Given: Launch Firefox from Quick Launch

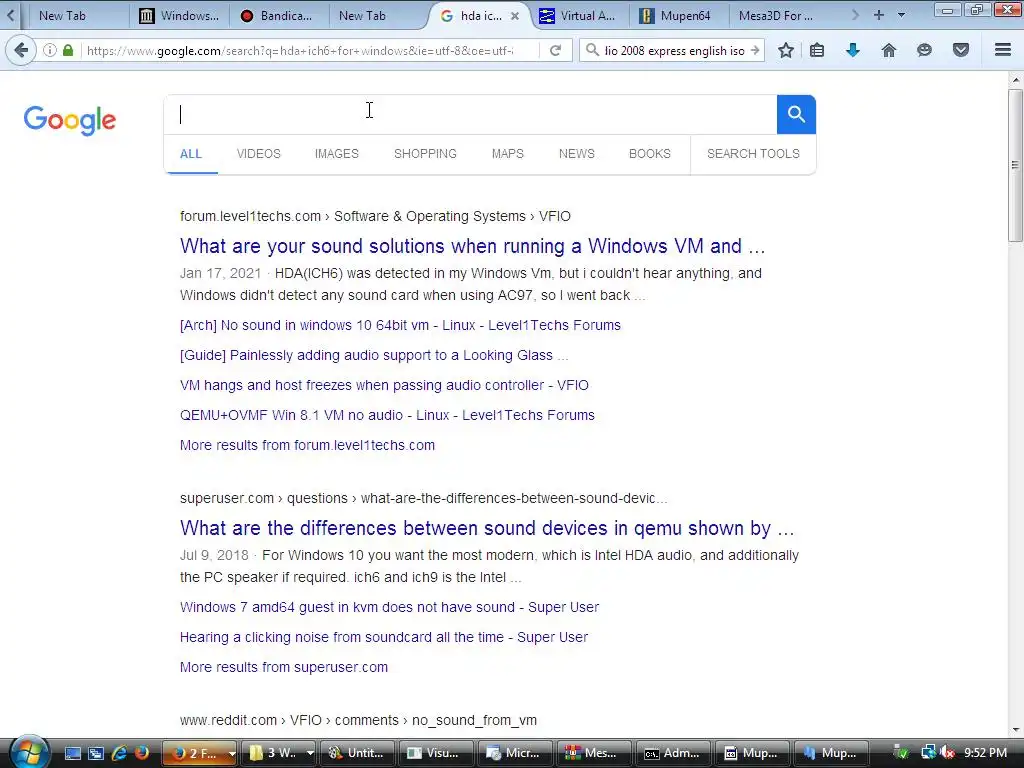Looking at the screenshot, I should pyautogui.click(x=142, y=753).
